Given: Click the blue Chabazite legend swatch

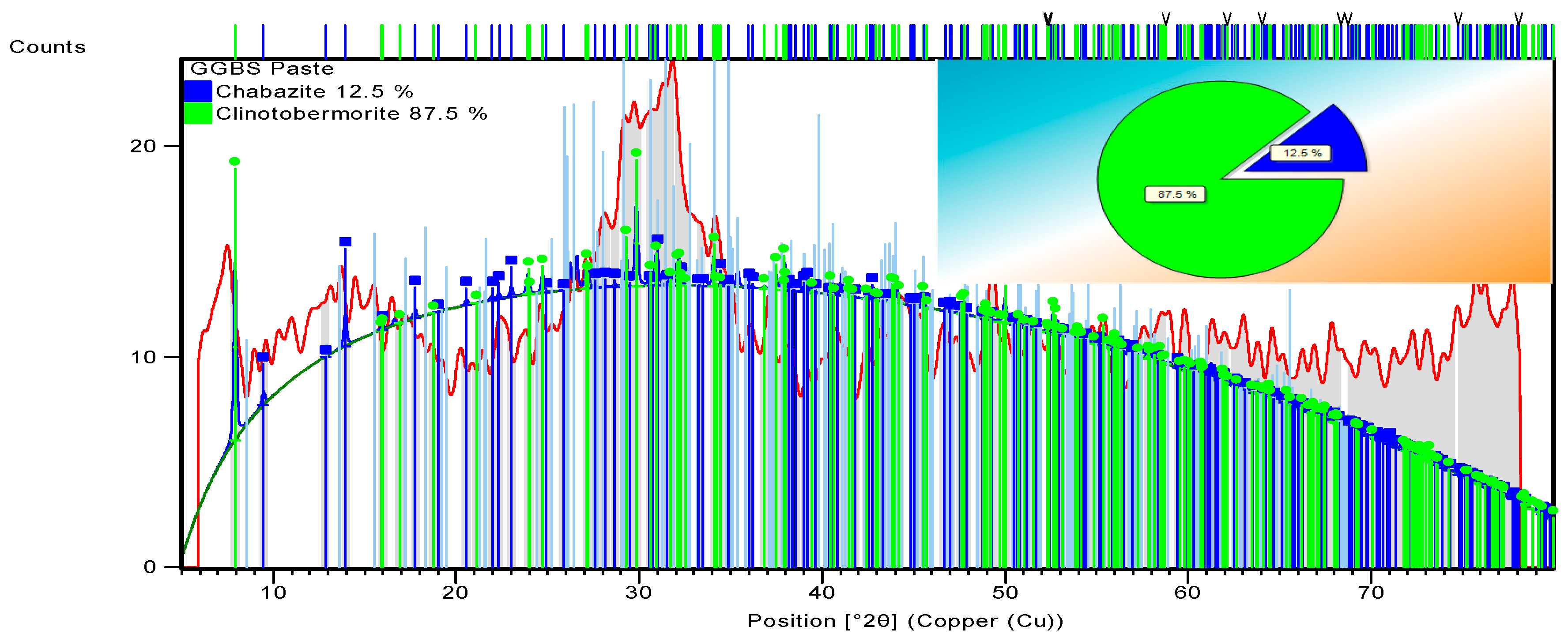Looking at the screenshot, I should [198, 91].
